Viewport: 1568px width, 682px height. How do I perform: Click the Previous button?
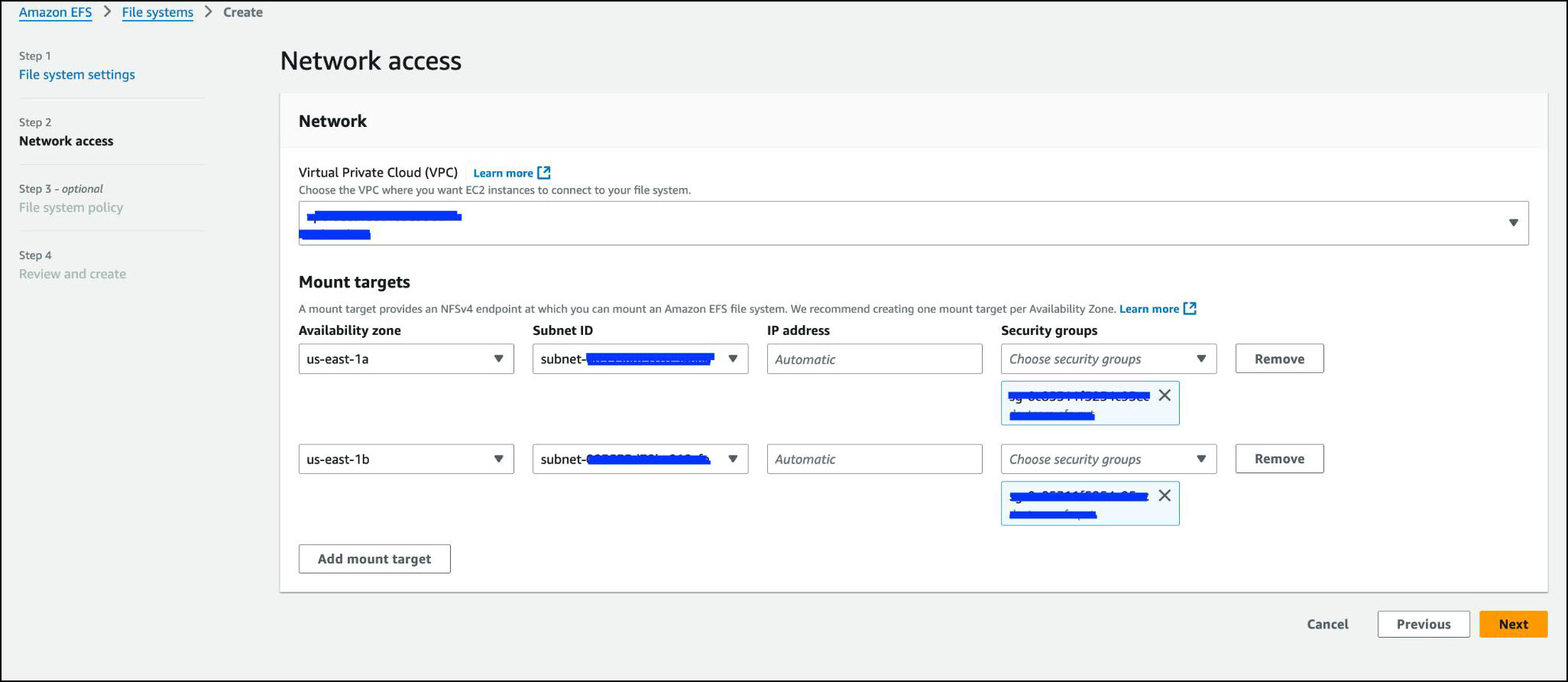pos(1423,624)
